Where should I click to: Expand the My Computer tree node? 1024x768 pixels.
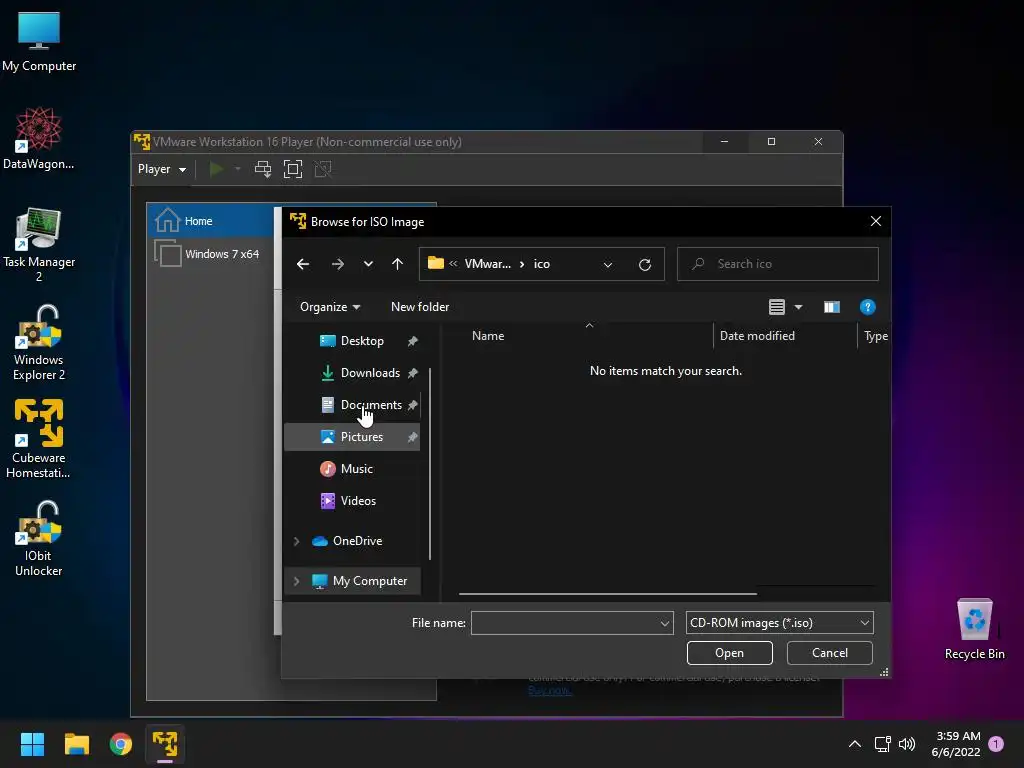click(x=296, y=581)
